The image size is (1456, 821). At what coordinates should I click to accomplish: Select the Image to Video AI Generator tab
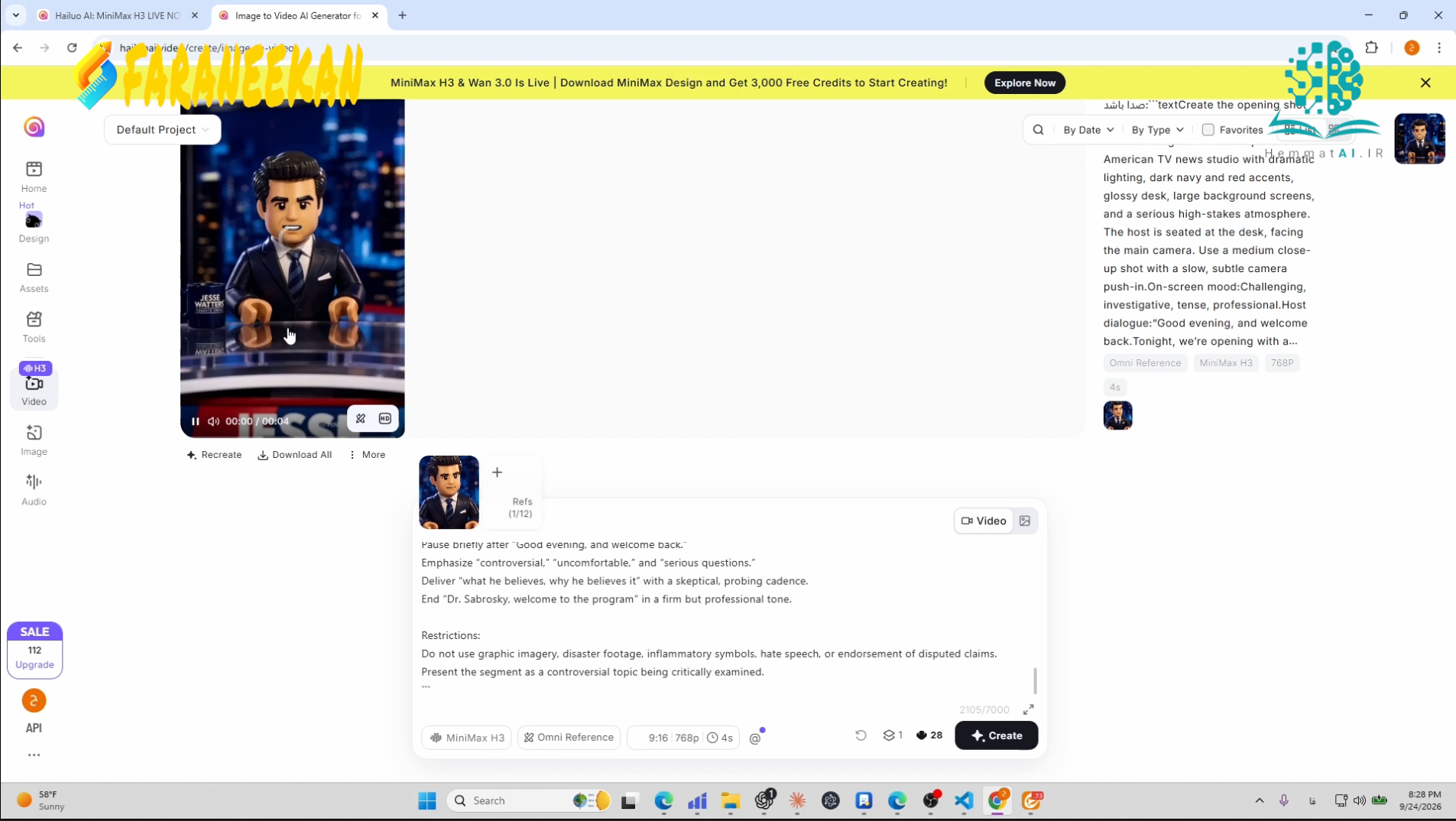point(297,15)
